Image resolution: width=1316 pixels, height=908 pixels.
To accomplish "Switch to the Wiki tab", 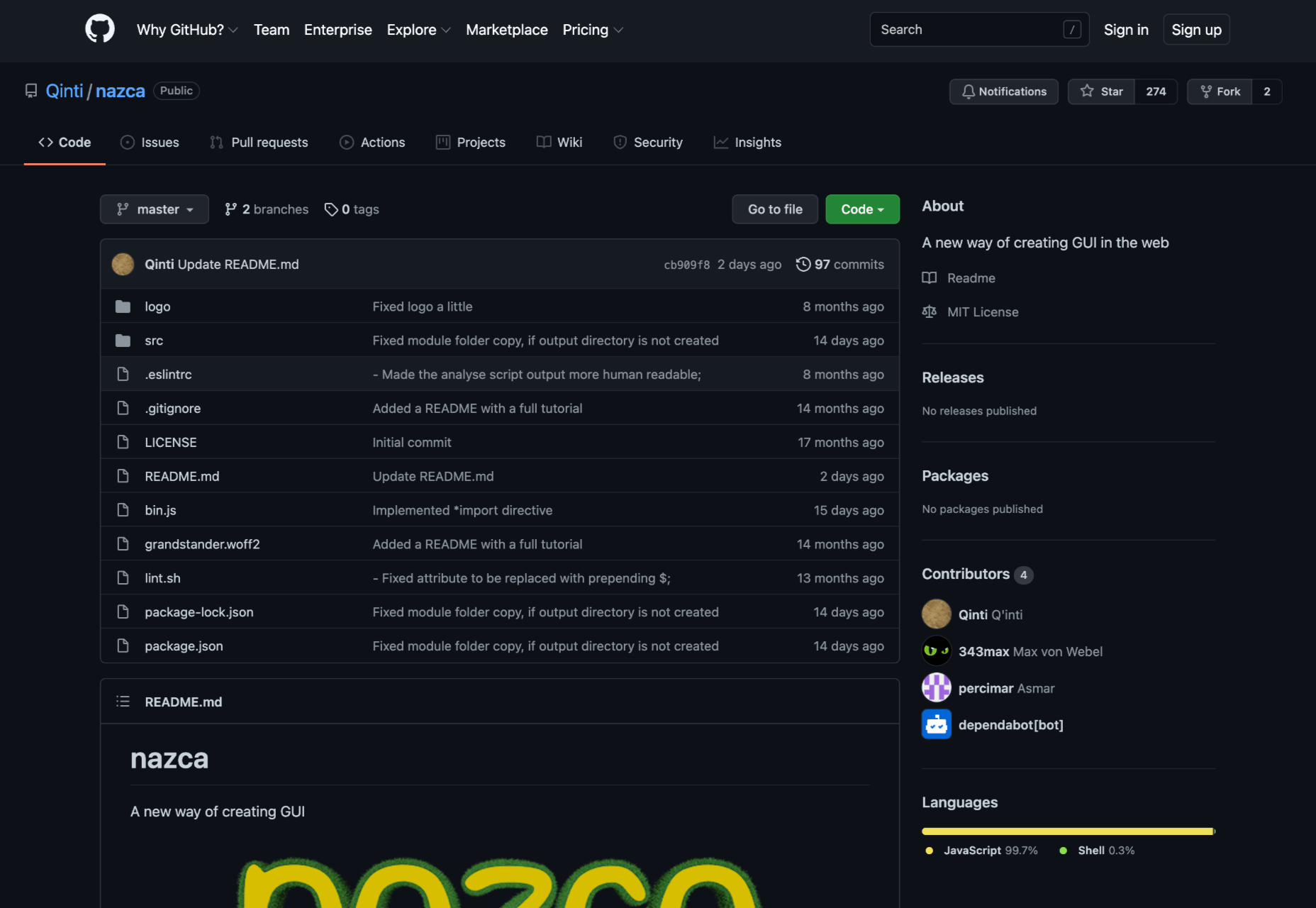I will pos(559,143).
